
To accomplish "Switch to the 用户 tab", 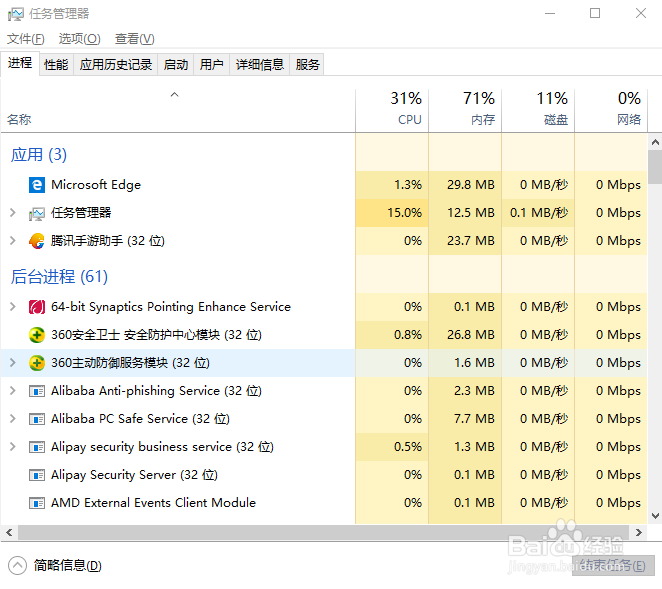I will (x=212, y=65).
